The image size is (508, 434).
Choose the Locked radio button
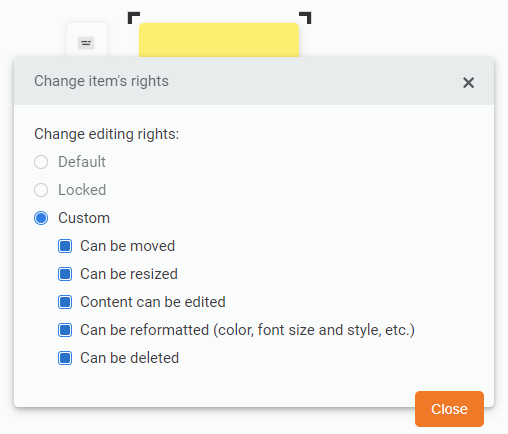(41, 190)
